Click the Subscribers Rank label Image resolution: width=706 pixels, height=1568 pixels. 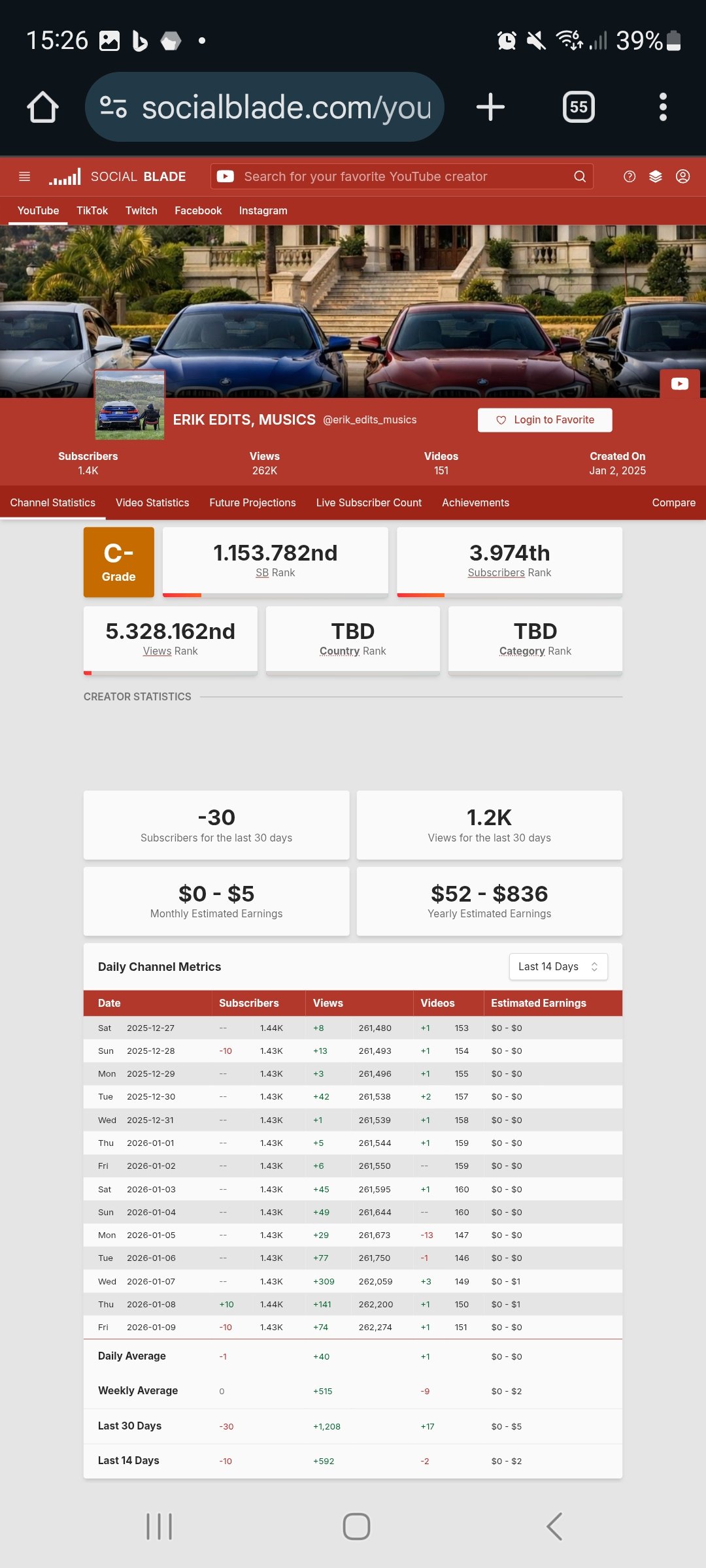point(509,573)
